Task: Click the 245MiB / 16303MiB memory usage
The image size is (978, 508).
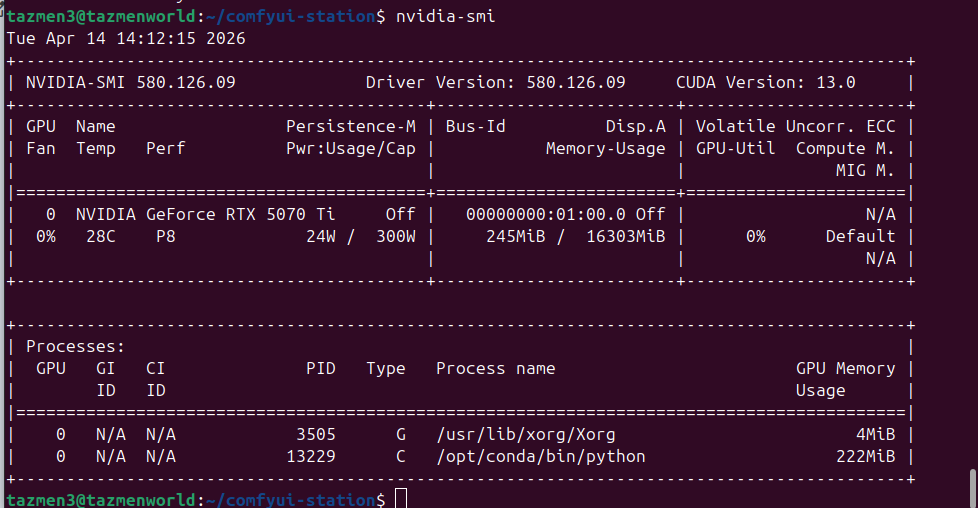Action: click(x=575, y=237)
